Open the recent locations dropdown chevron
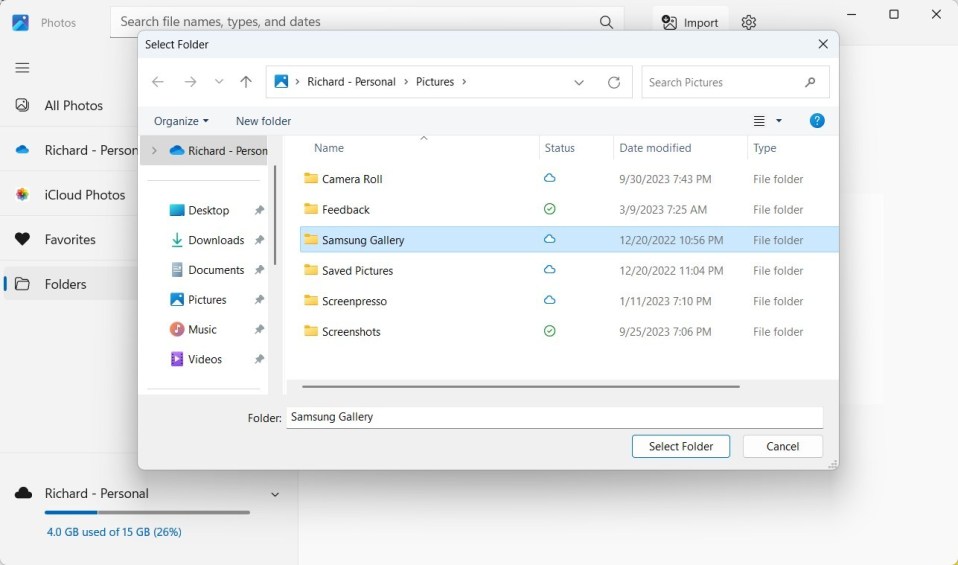 tap(219, 81)
